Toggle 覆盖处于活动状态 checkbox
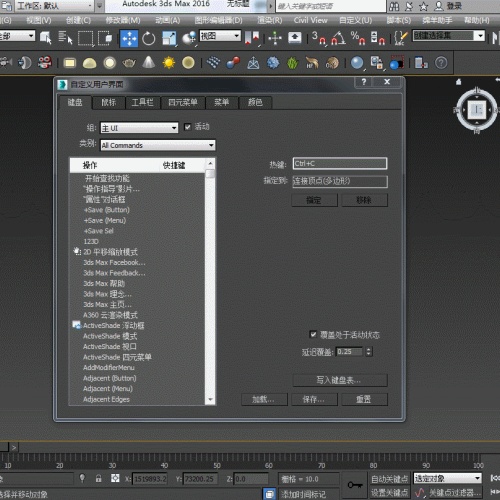500x500 pixels. pyautogui.click(x=313, y=334)
